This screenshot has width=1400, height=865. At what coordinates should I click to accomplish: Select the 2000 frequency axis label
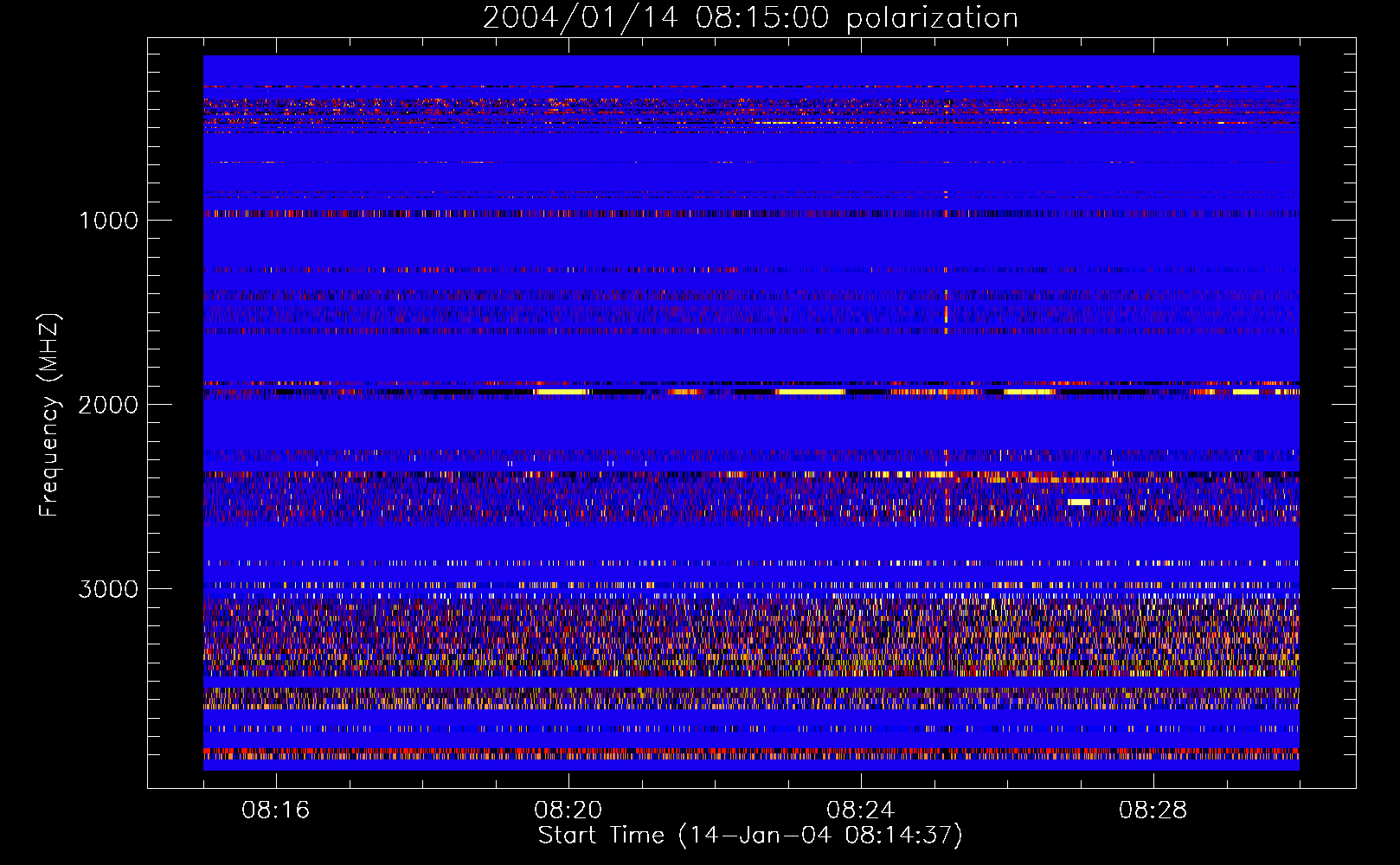pyautogui.click(x=108, y=405)
